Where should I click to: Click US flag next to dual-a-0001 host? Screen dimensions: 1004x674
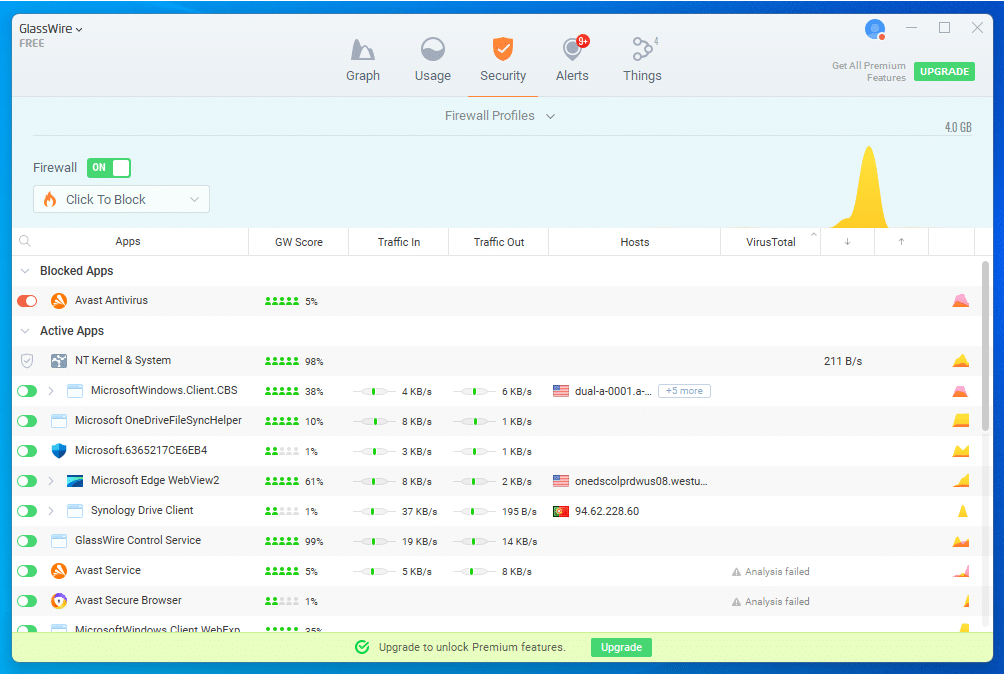(561, 391)
